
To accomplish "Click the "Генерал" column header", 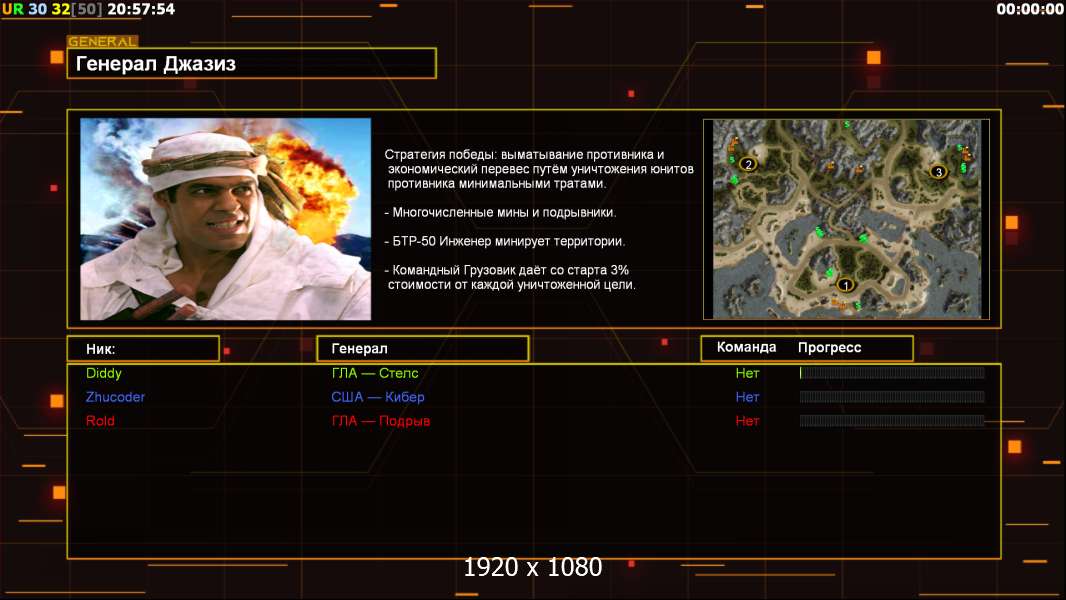I will (422, 349).
